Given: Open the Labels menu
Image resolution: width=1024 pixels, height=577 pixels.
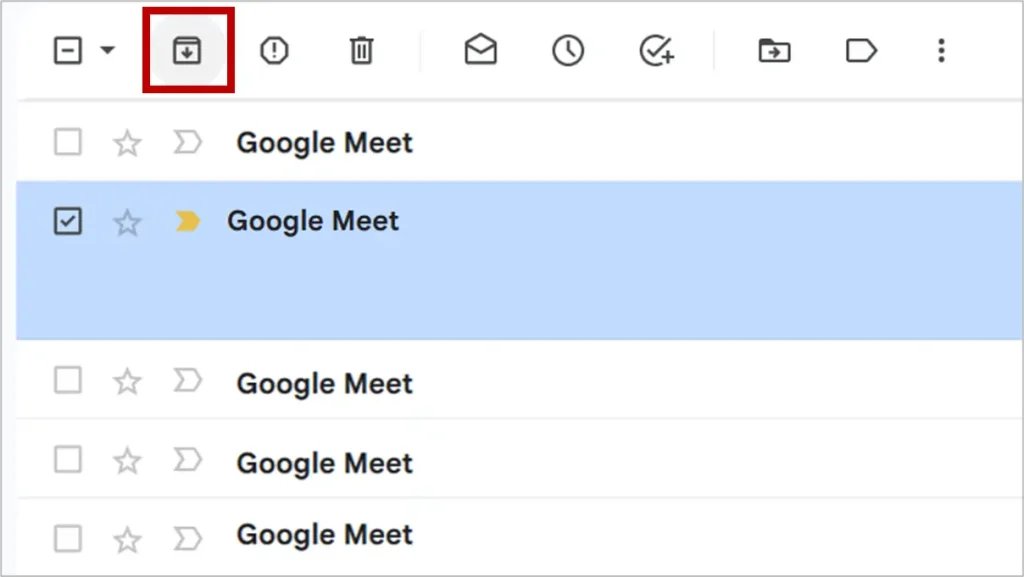Looking at the screenshot, I should coord(861,51).
